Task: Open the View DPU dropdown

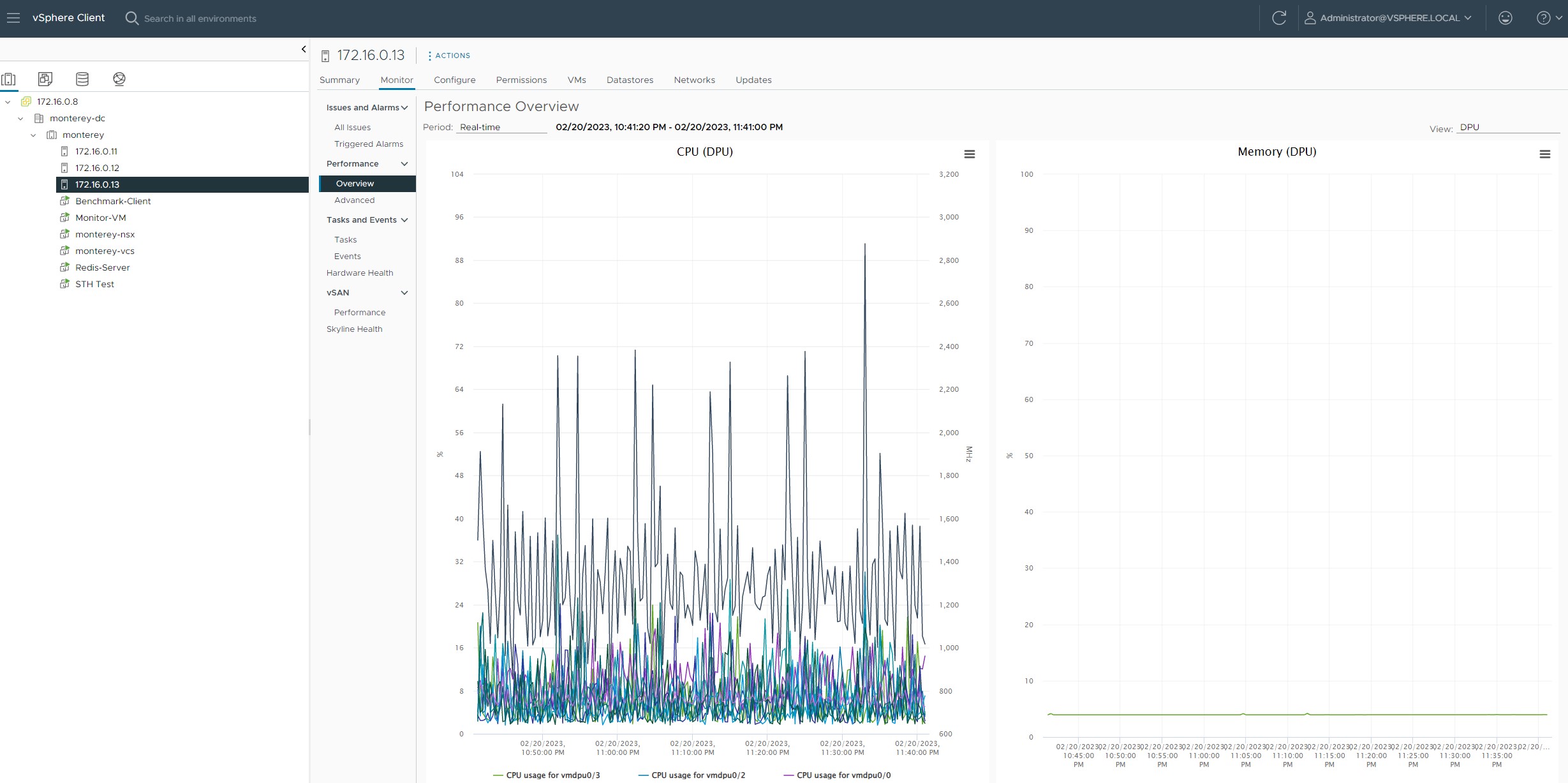Action: (1507, 127)
